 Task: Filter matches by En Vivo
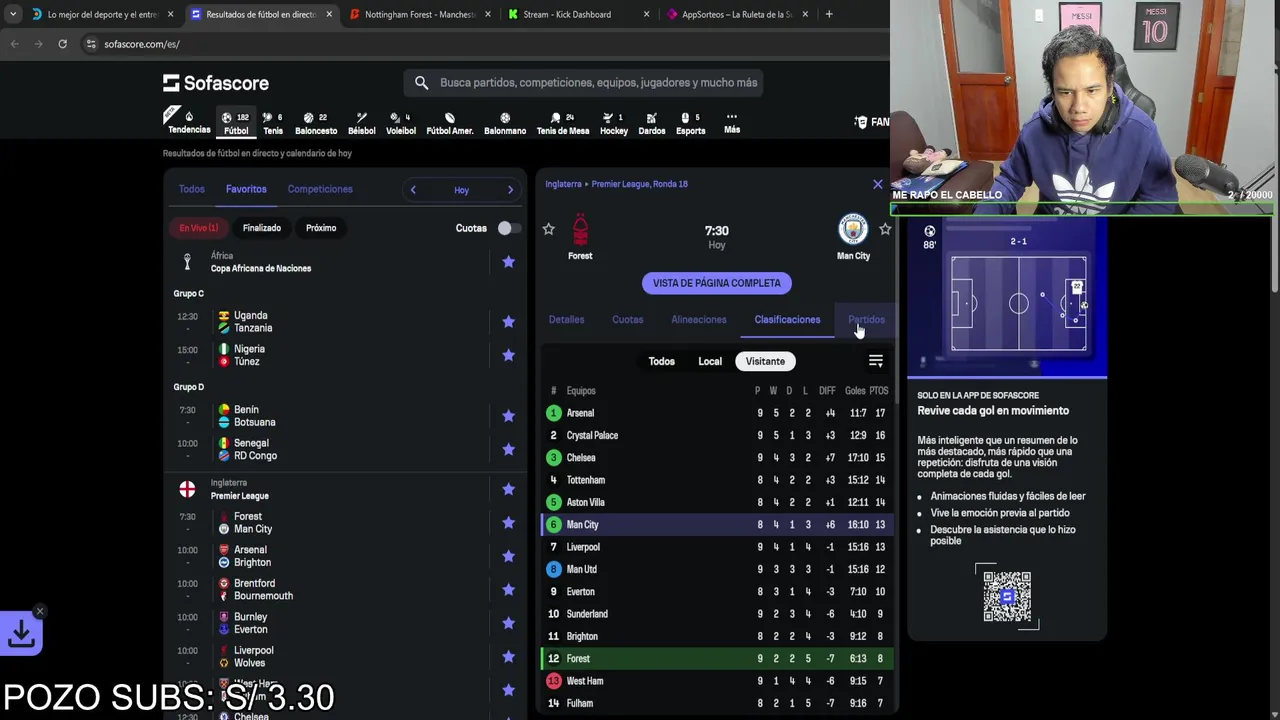coord(199,228)
